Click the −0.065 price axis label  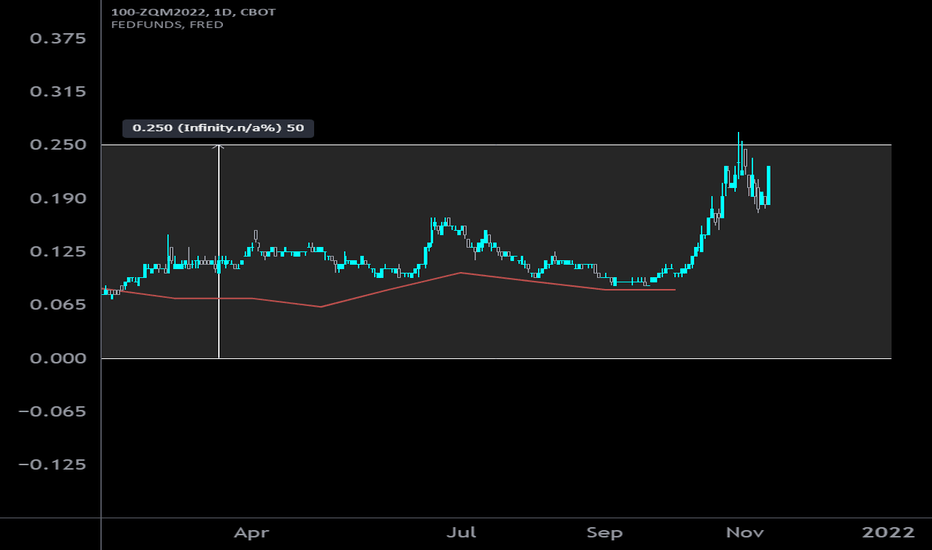(52, 411)
